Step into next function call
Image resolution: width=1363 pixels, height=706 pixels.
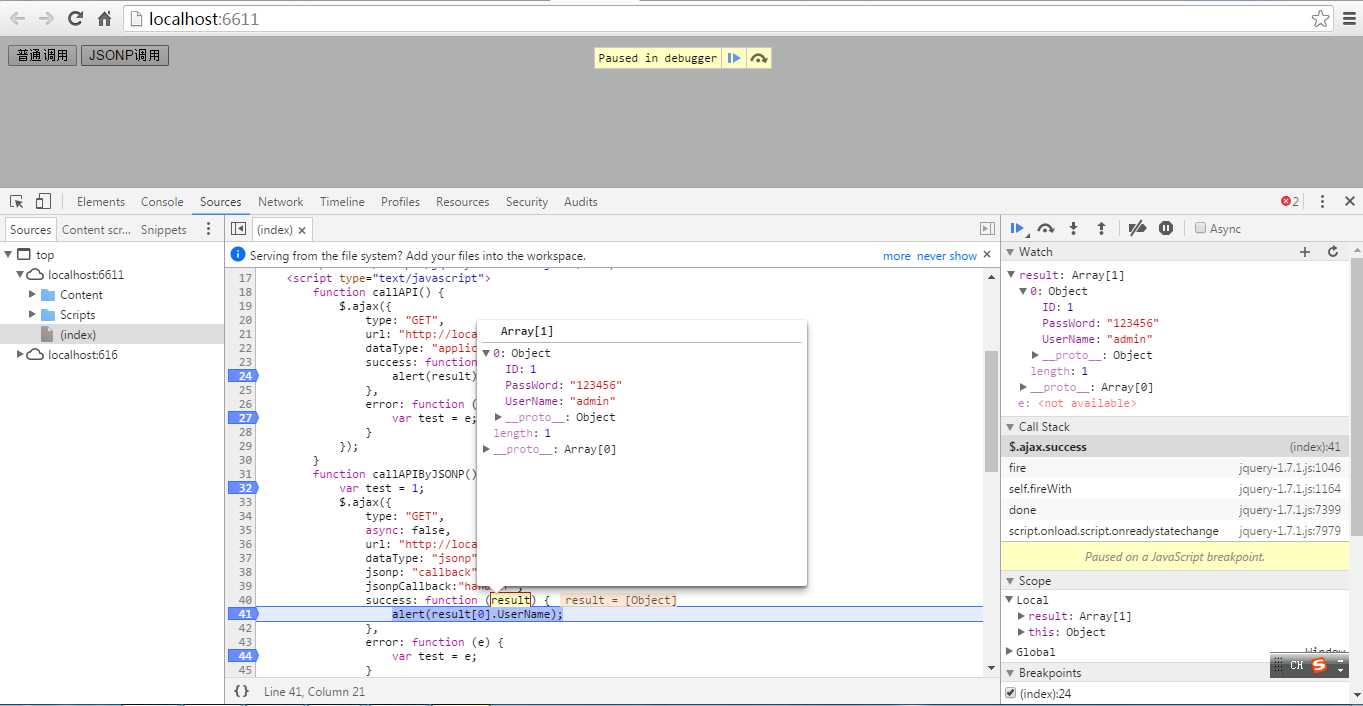(x=1073, y=228)
